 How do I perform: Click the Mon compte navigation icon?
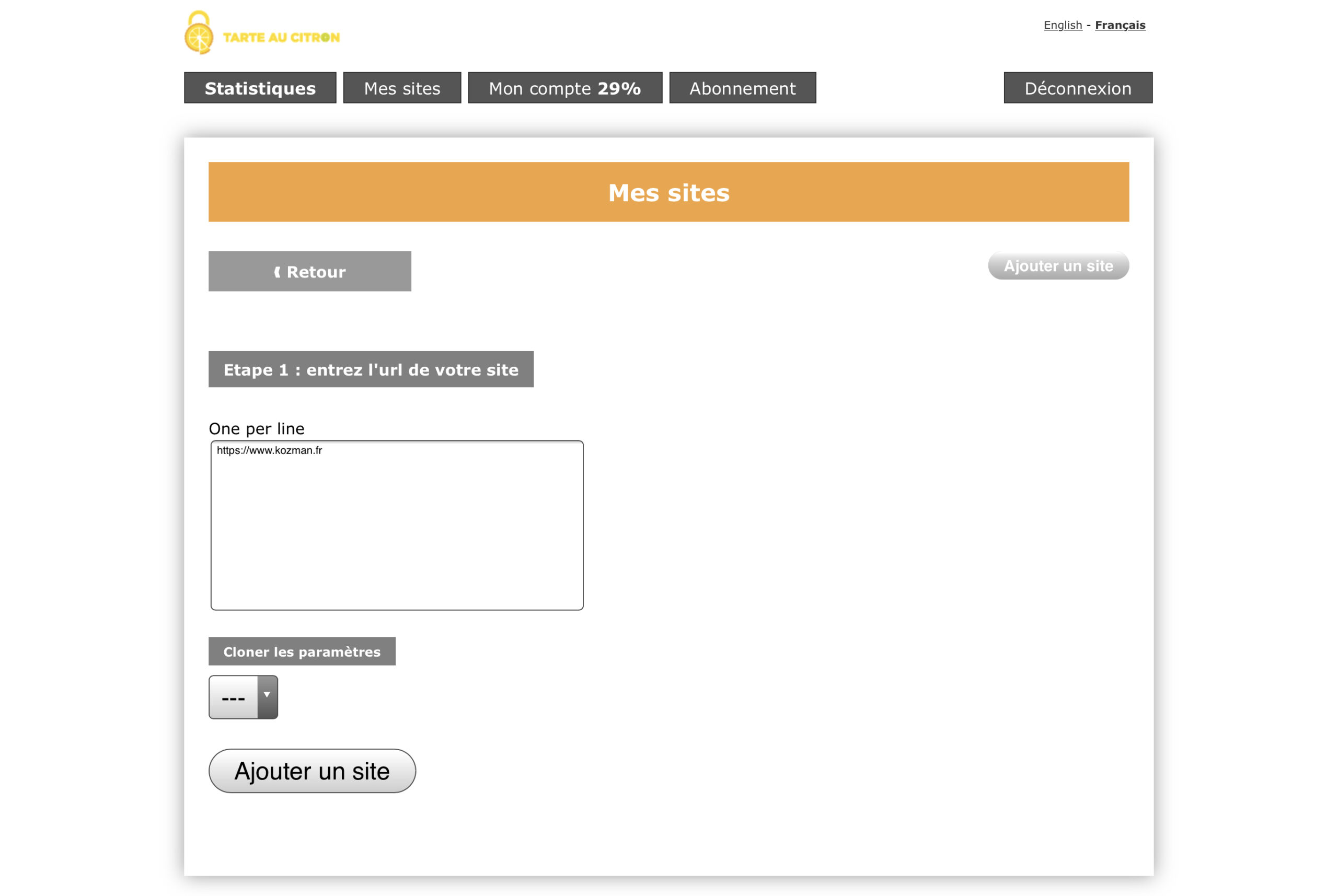pos(565,88)
